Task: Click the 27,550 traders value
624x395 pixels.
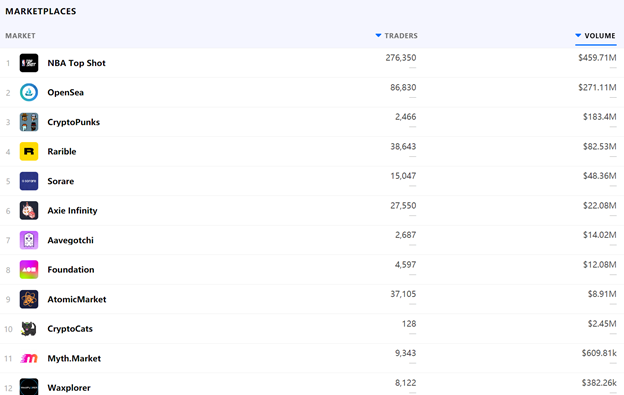Action: coord(403,206)
